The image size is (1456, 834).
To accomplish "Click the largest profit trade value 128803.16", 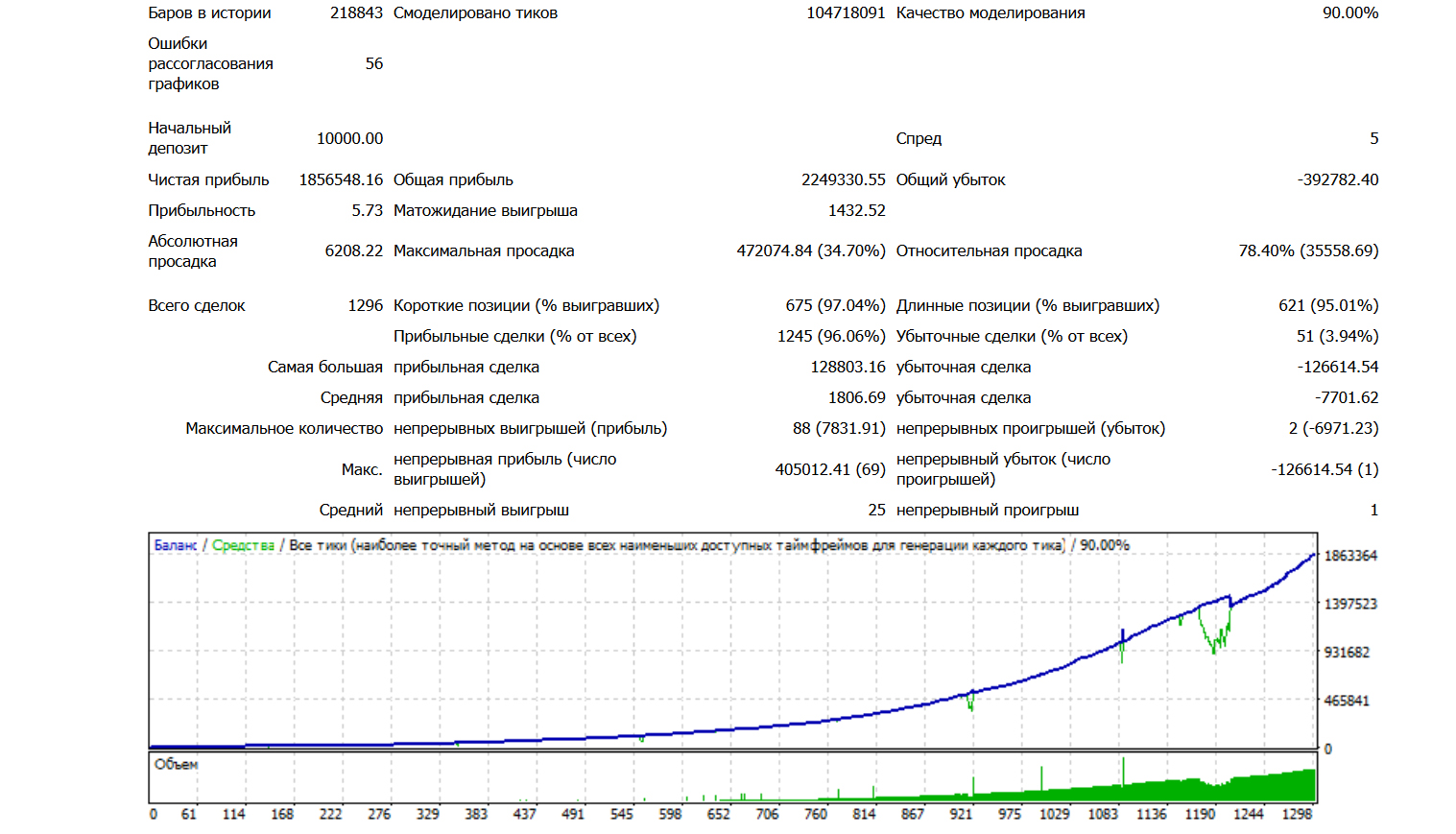I will pyautogui.click(x=848, y=367).
